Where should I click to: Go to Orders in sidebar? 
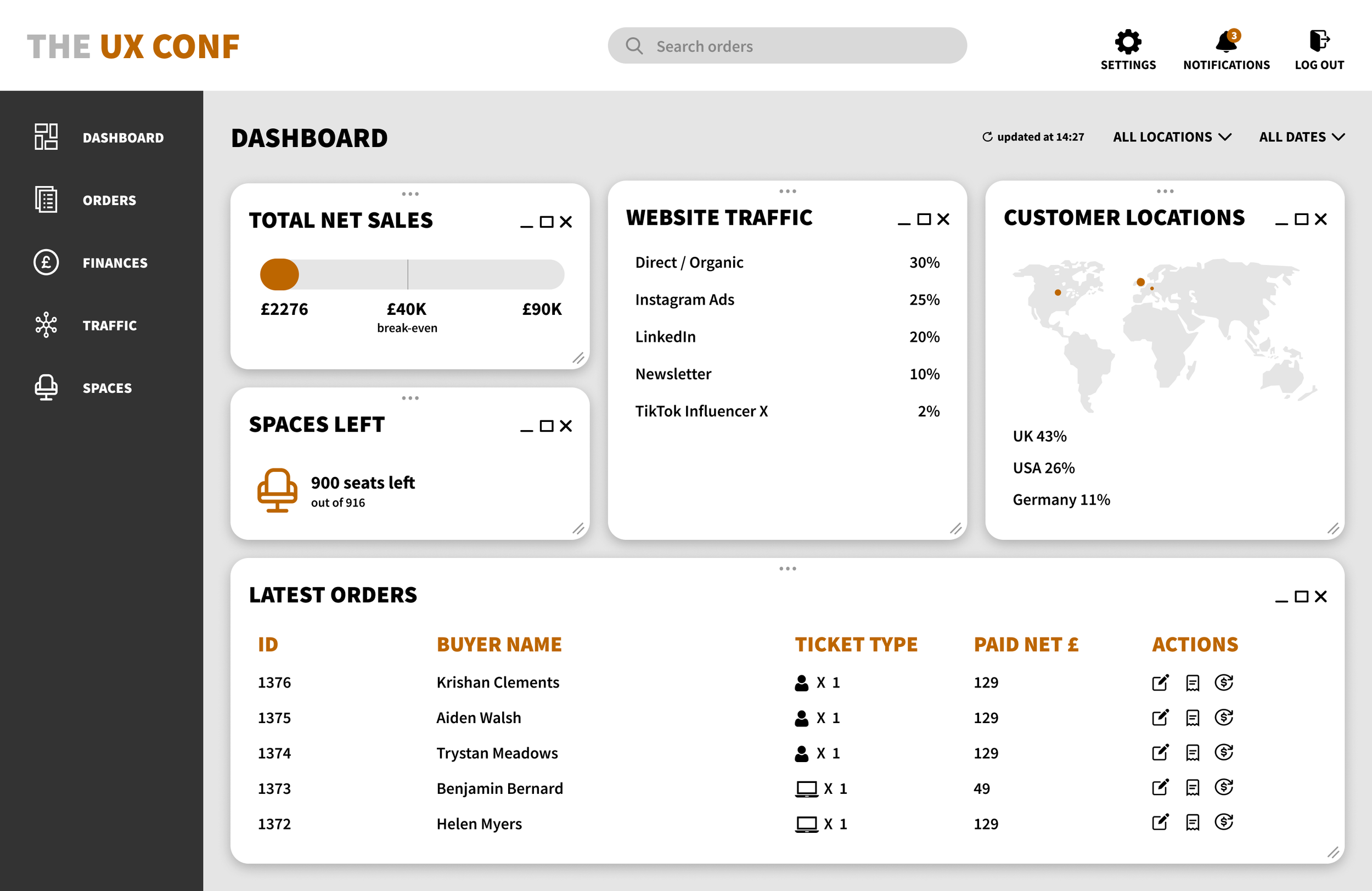[x=109, y=201]
